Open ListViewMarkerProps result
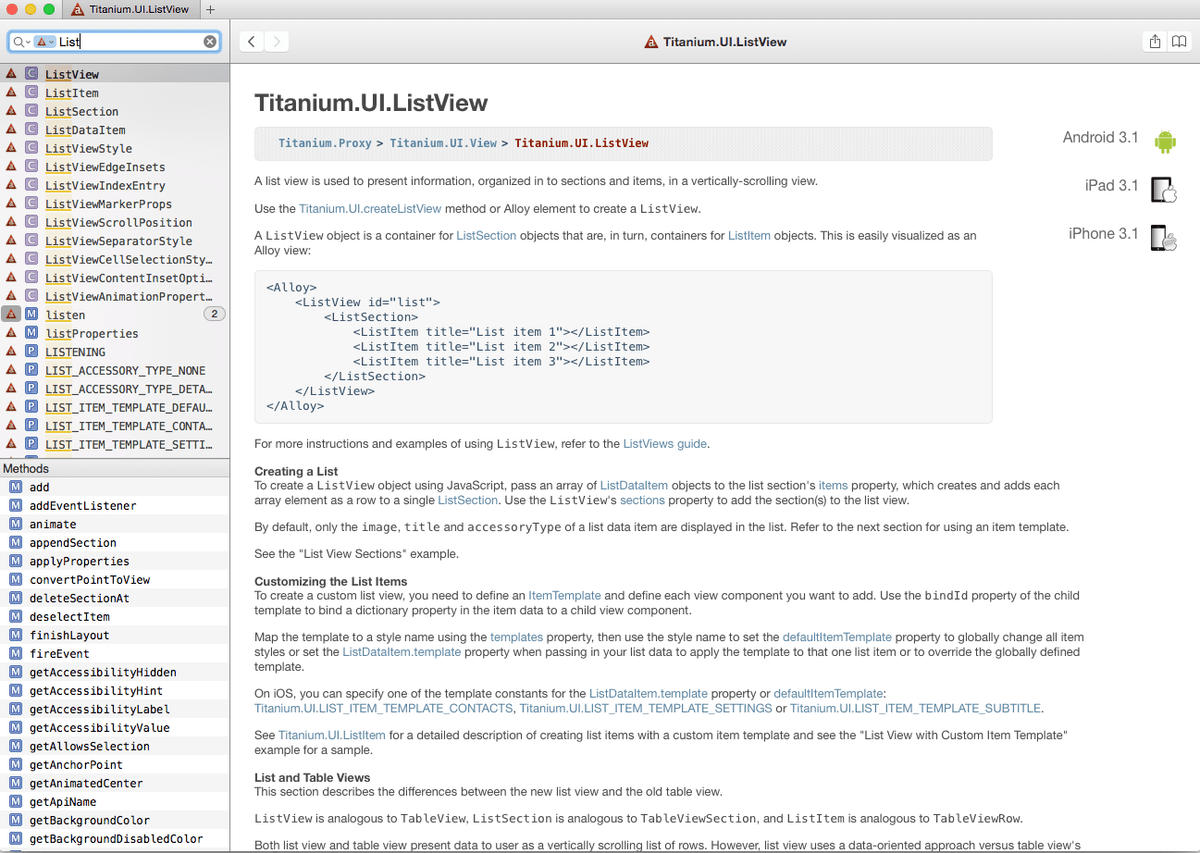 coord(115,204)
